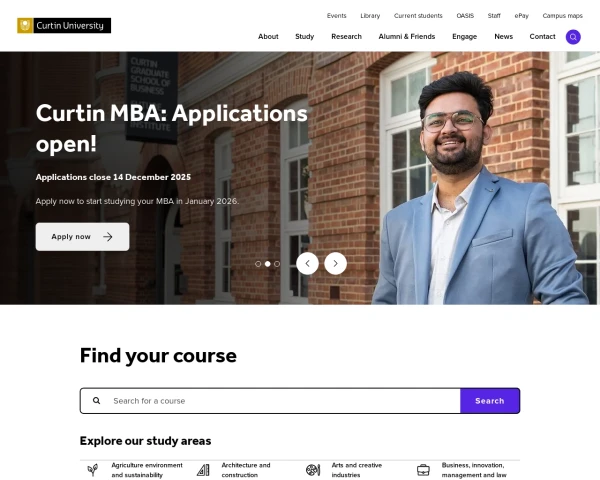The width and height of the screenshot is (600, 480).
Task: Advance to the next carousel slide
Action: [x=336, y=263]
